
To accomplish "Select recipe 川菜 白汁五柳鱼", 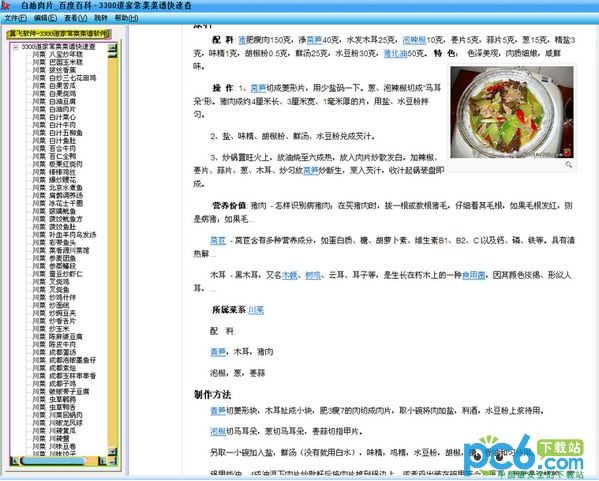I will point(57,133).
